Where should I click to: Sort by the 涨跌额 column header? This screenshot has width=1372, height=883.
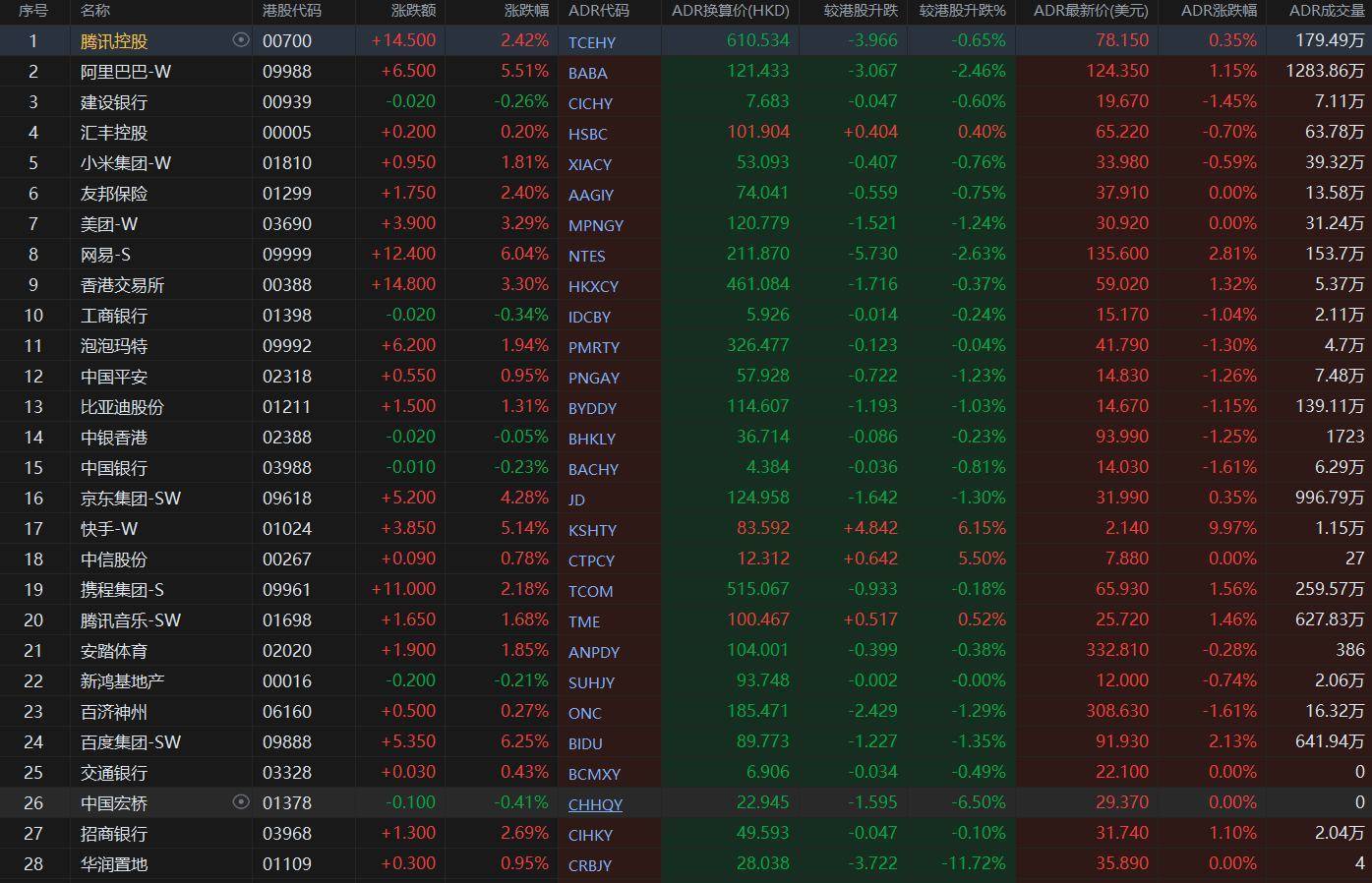(413, 11)
